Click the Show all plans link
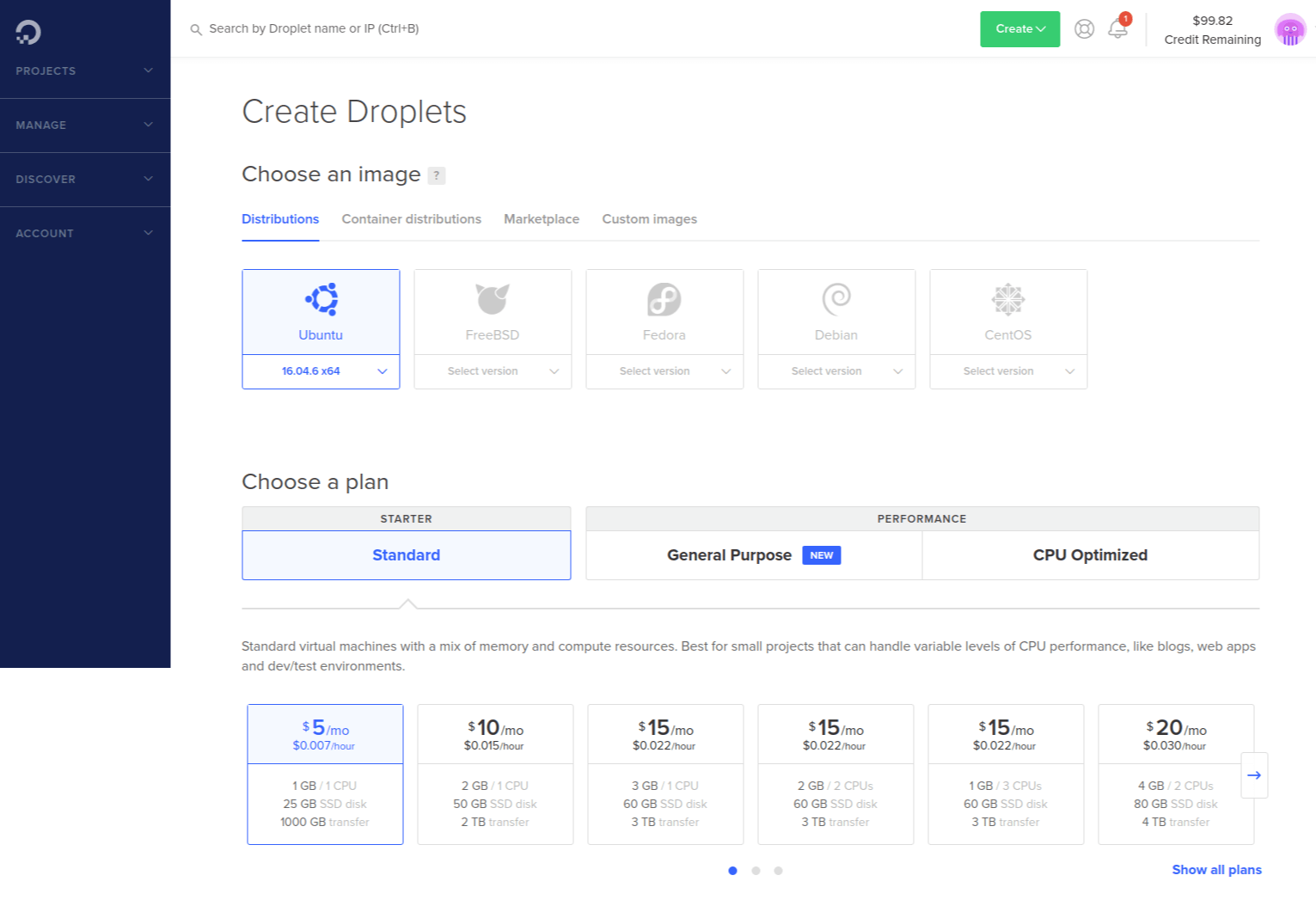Screen dimensions: 1316x906 1217,870
